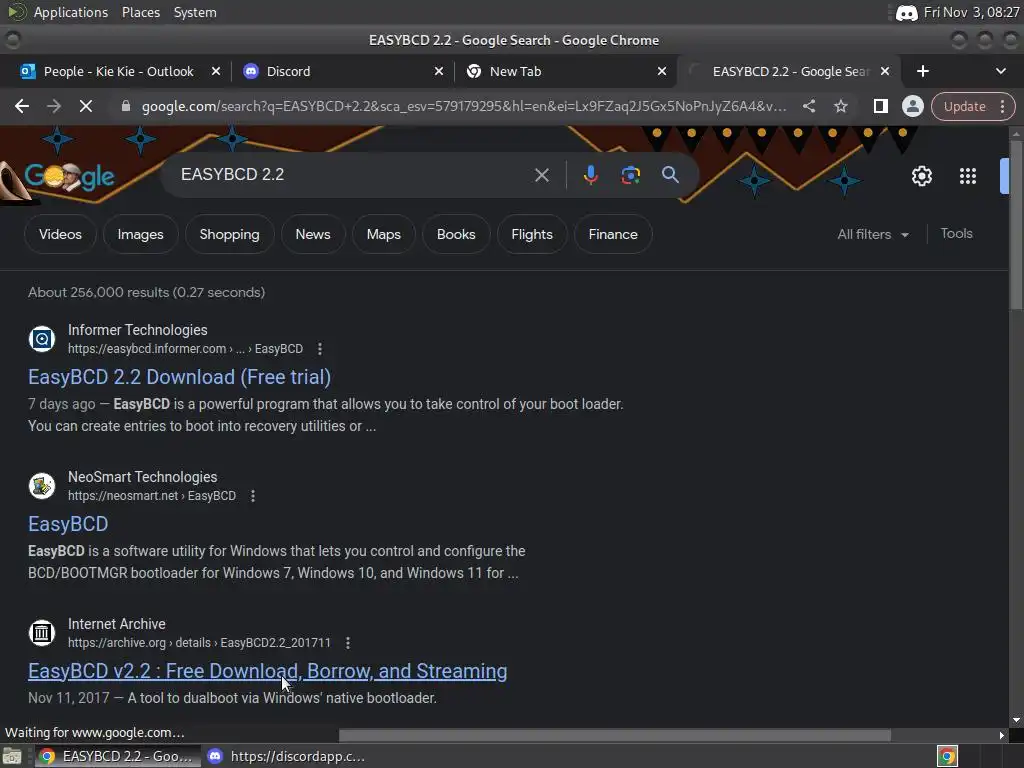Open the Google apps grid
The image size is (1024, 768).
tap(967, 176)
